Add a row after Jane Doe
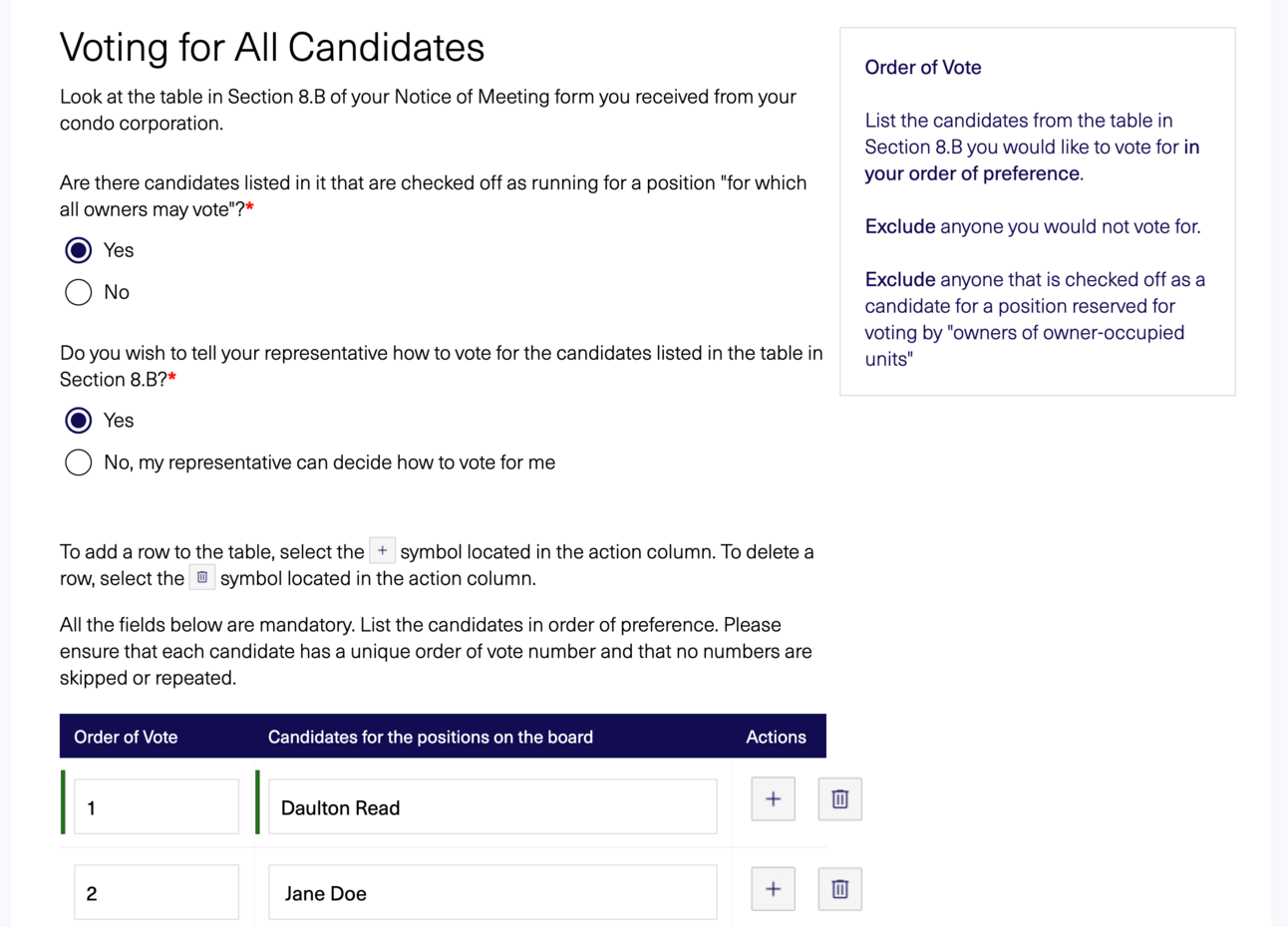Image resolution: width=1288 pixels, height=927 pixels. [773, 889]
